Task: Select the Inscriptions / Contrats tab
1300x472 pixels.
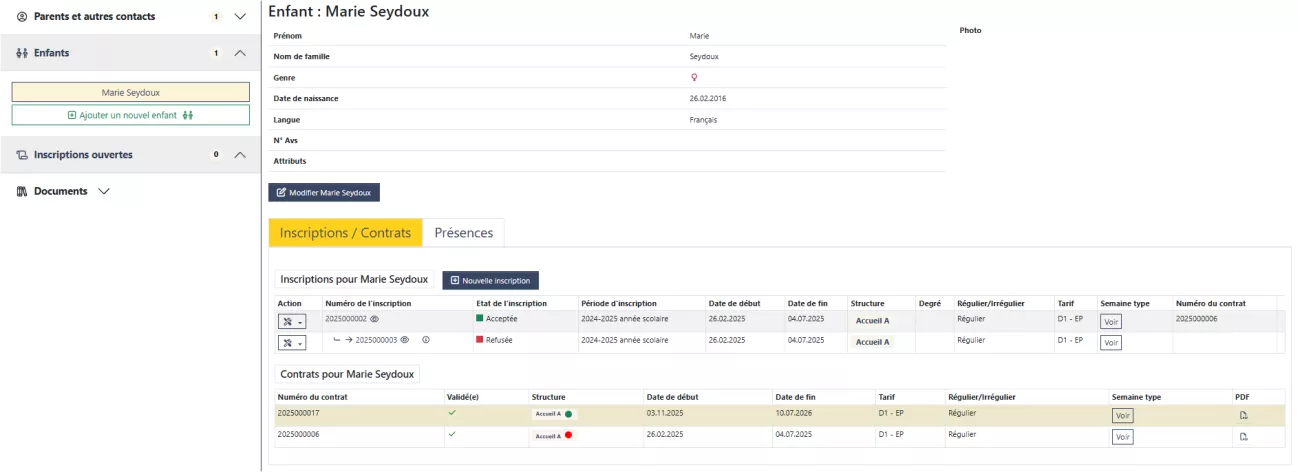Action: [x=345, y=232]
